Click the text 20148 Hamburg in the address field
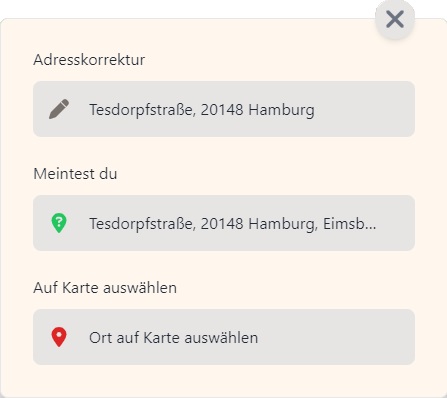The height and width of the screenshot is (398, 447). [258, 110]
